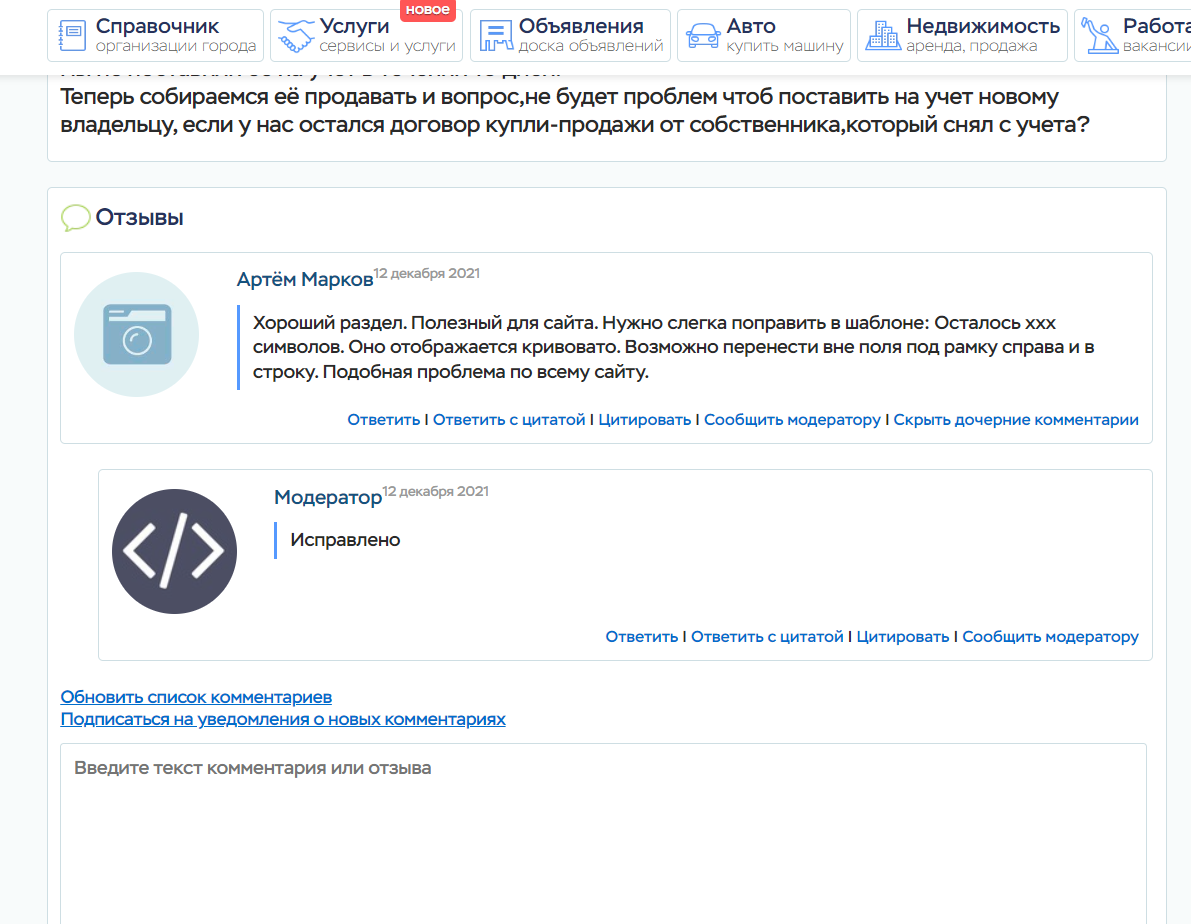Open the Модератор code avatar

pos(174,551)
